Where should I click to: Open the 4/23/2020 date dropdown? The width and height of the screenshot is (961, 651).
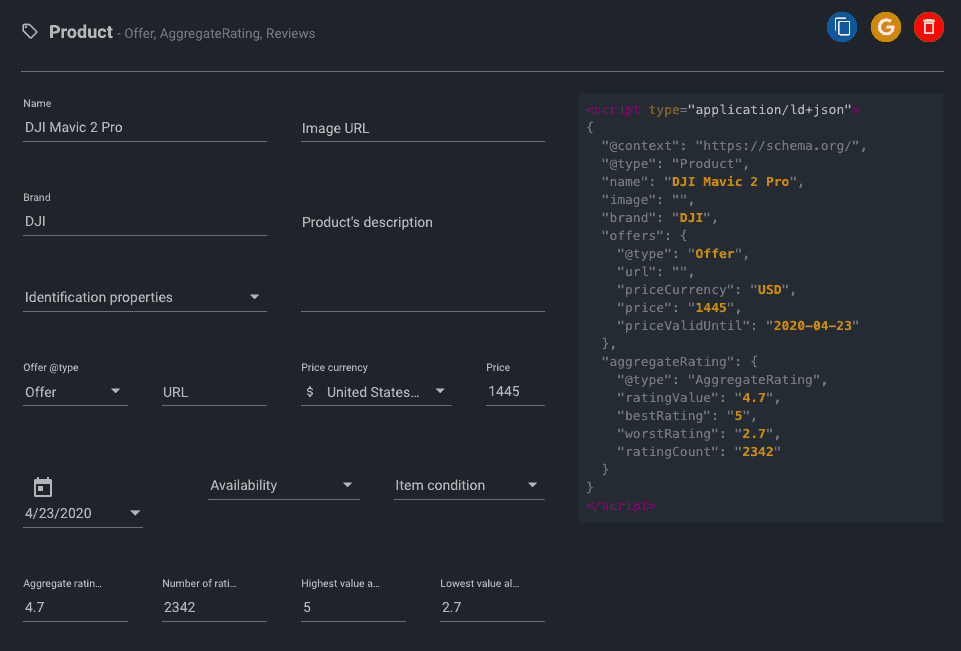(83, 513)
